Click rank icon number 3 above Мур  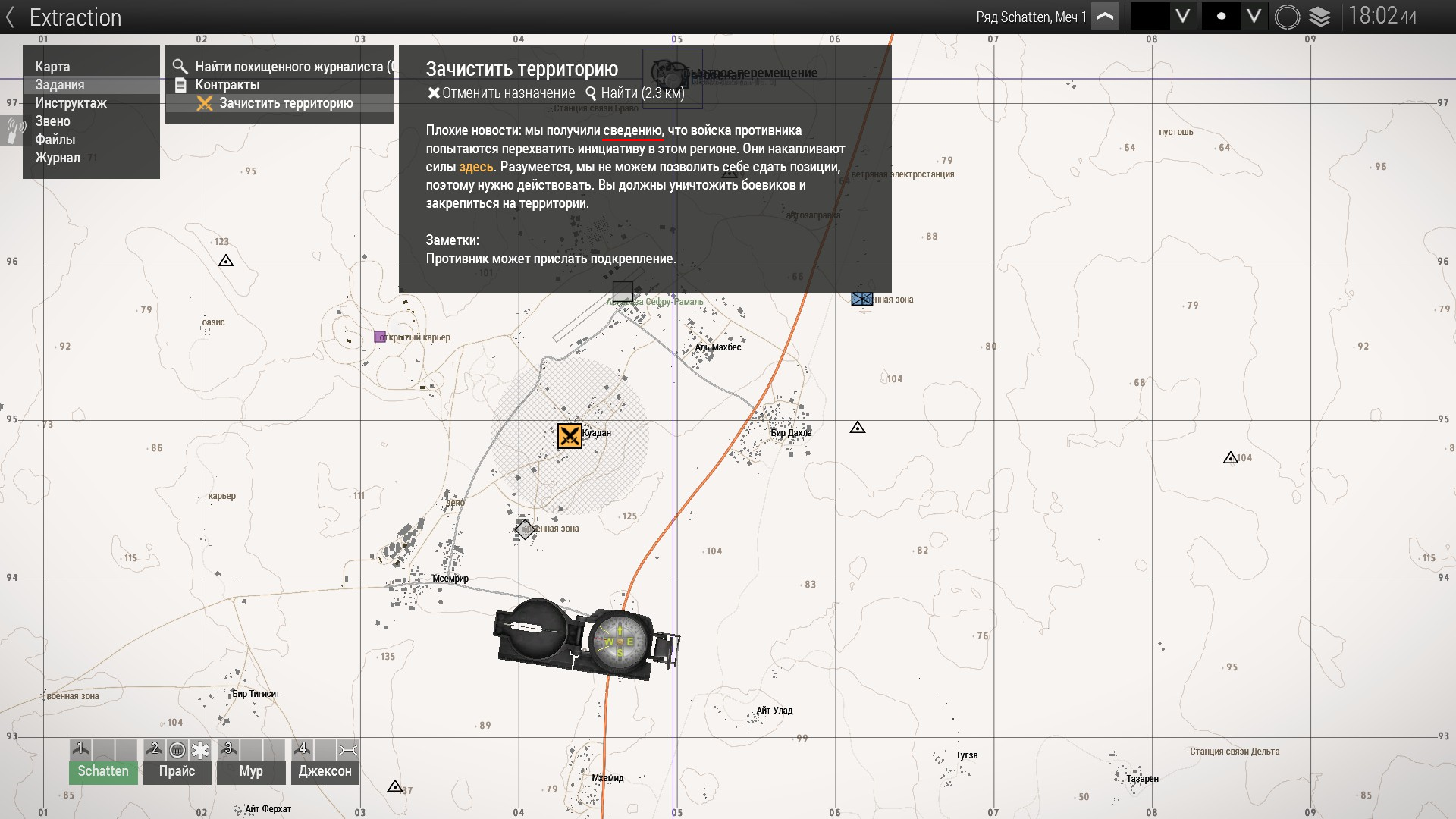click(x=228, y=749)
